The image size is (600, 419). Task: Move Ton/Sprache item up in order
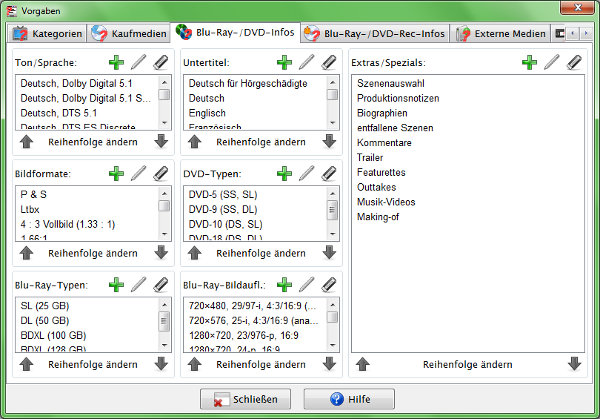point(28,142)
